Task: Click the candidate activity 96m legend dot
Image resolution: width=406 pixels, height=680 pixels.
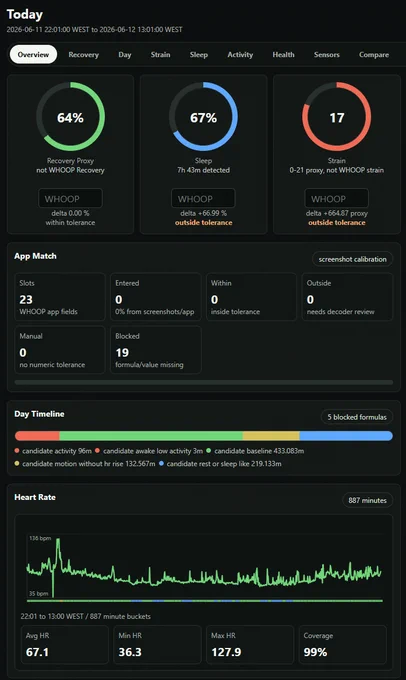Action: (17, 451)
